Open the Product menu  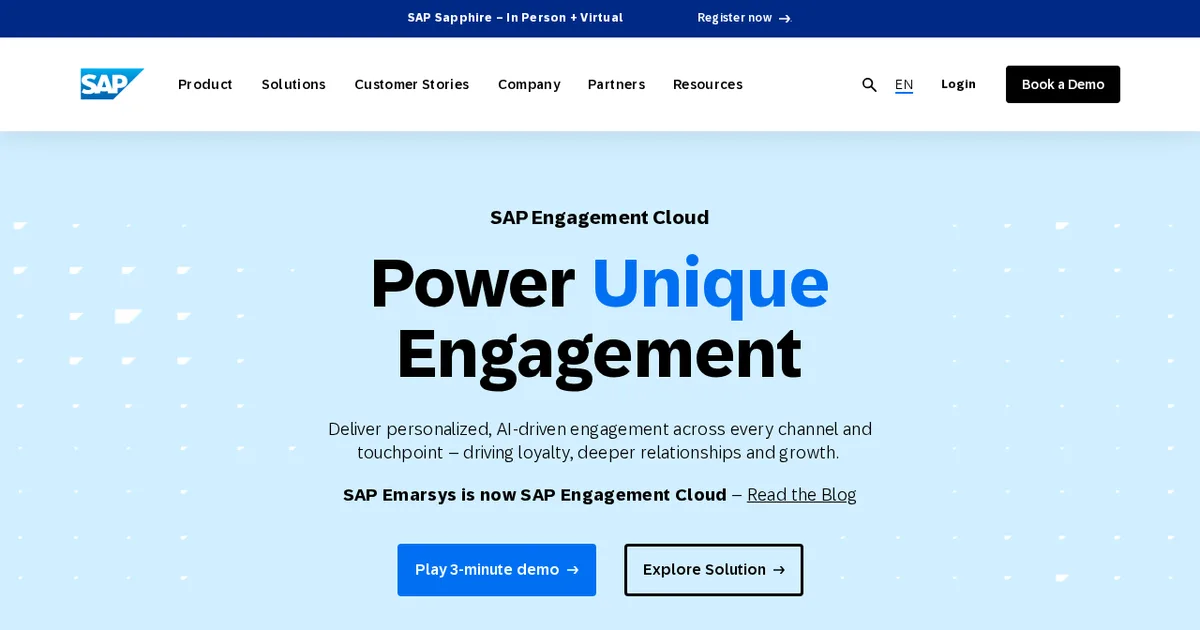pos(205,84)
